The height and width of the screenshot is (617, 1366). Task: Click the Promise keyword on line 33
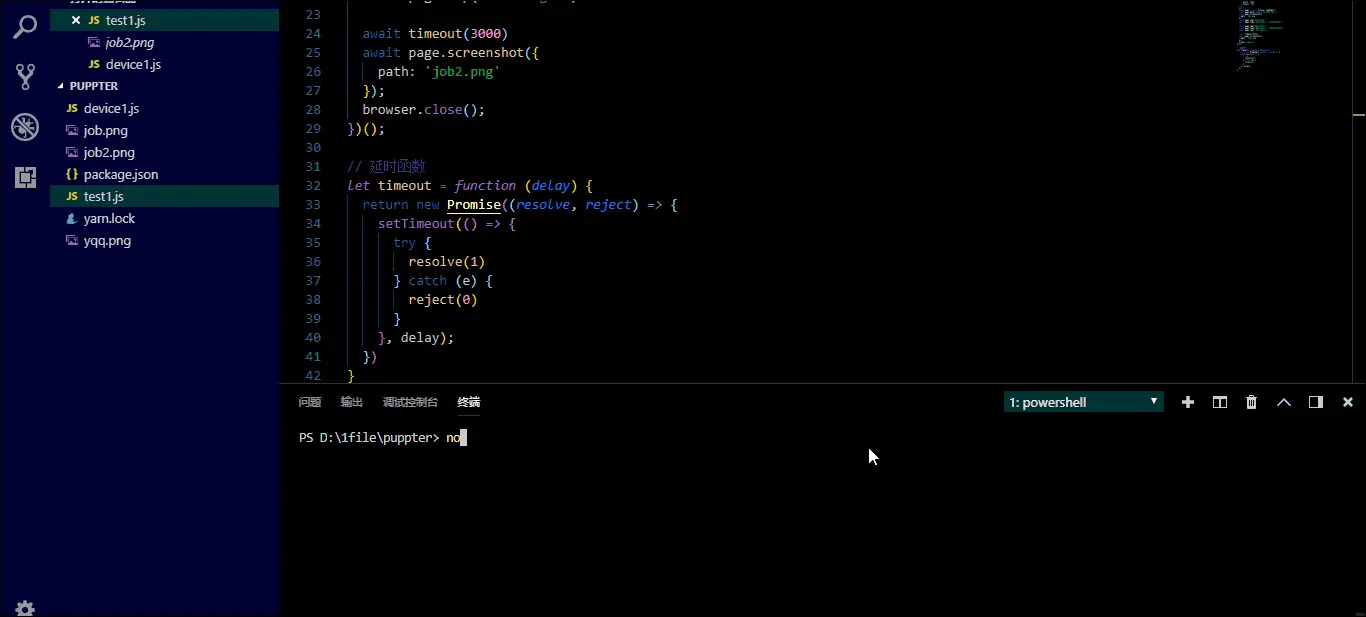[474, 205]
